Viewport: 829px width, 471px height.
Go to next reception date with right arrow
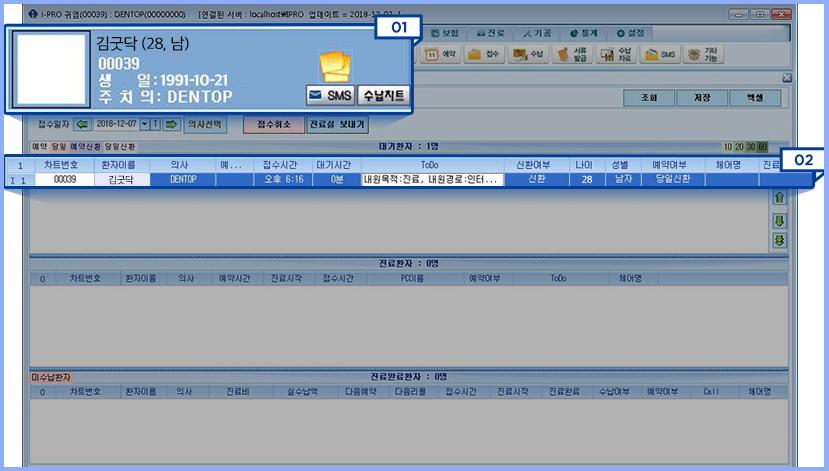coord(171,124)
